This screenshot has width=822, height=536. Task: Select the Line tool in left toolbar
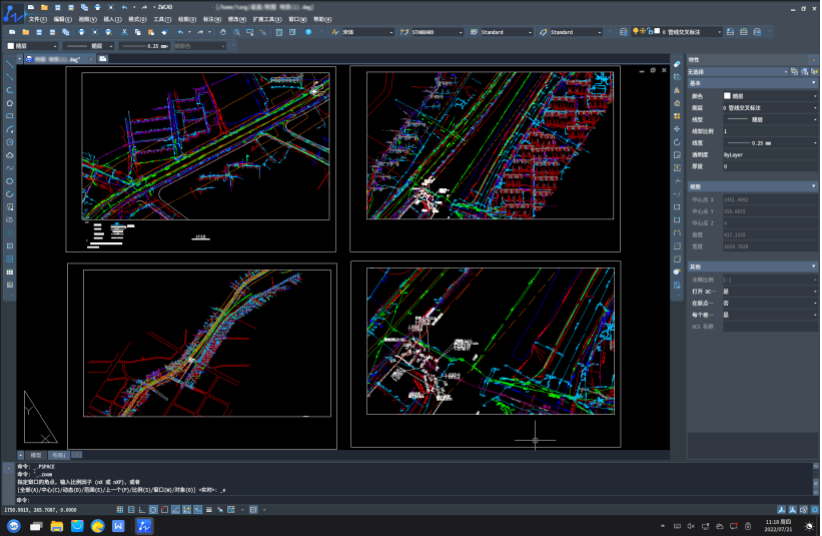tap(10, 64)
